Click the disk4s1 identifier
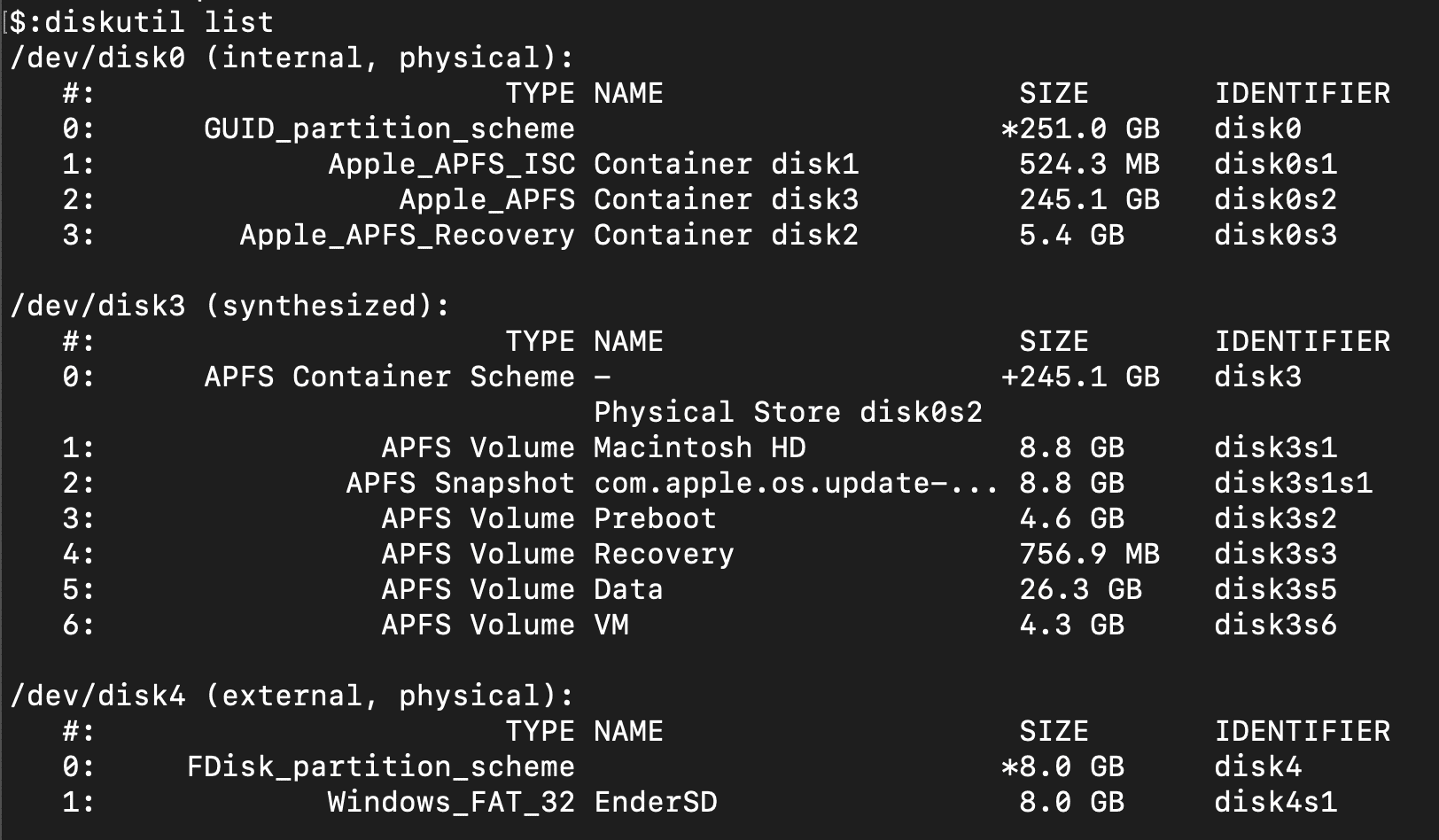Viewport: 1439px width, 840px height. [1275, 802]
